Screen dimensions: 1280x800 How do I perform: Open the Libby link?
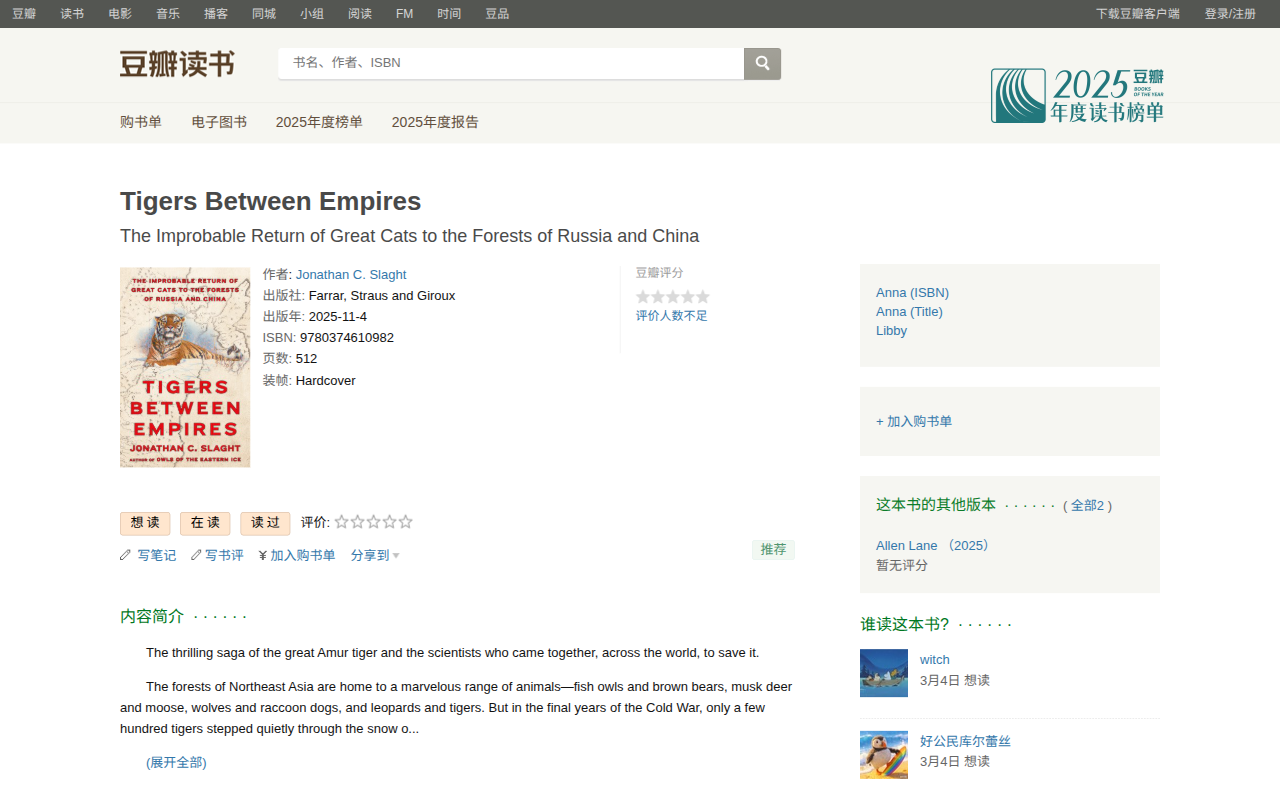click(891, 331)
